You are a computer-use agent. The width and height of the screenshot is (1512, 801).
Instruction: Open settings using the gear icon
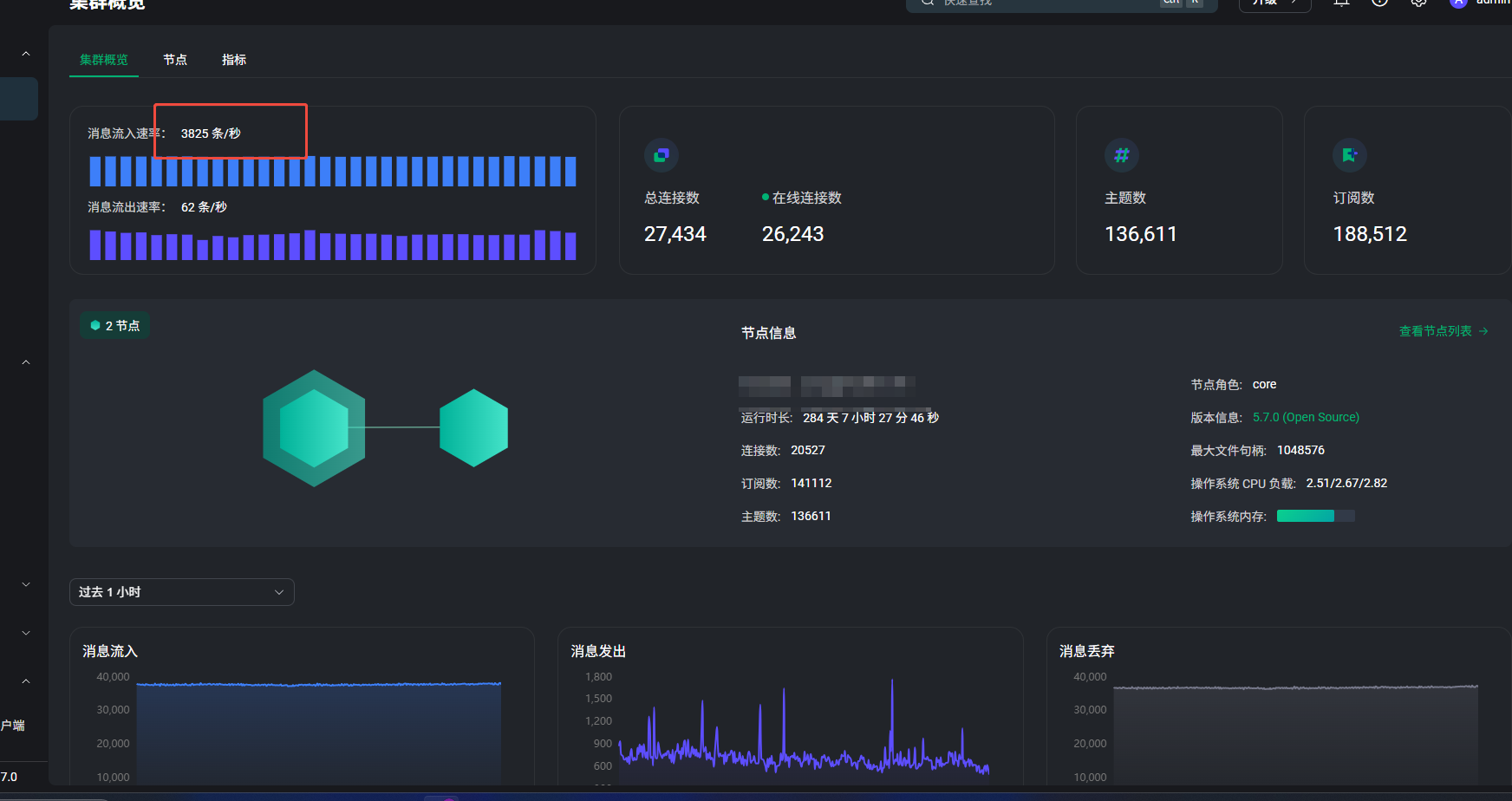tap(1418, 3)
